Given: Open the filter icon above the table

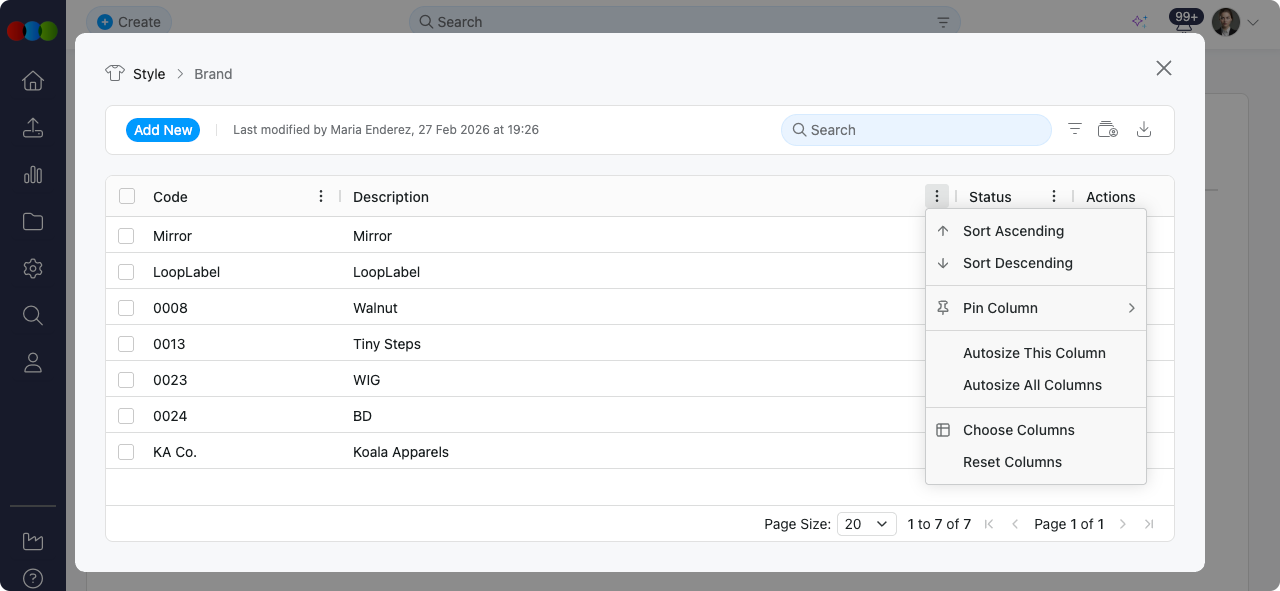Looking at the screenshot, I should pos(1074,129).
